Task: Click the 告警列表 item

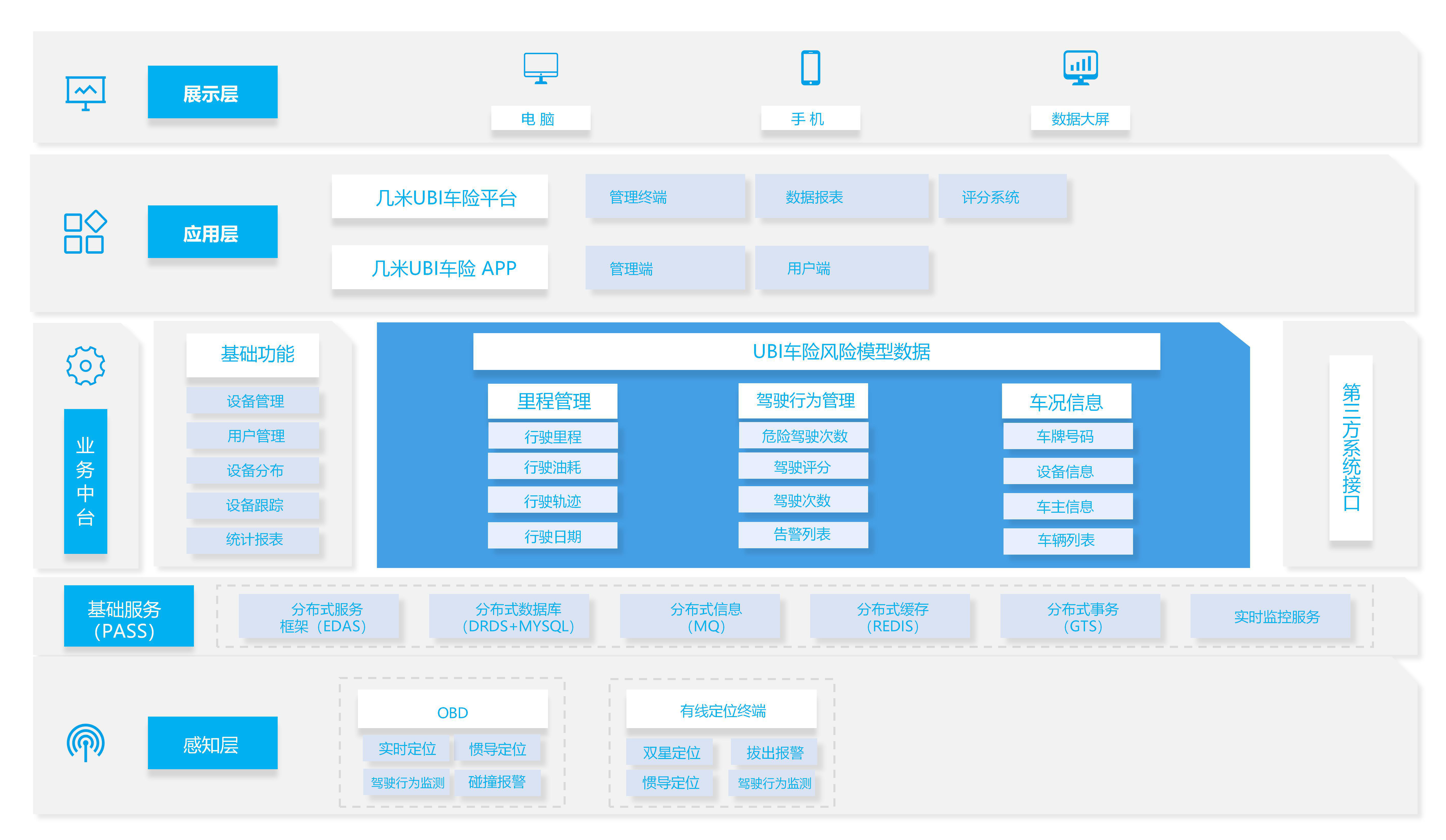Action: pos(803,535)
